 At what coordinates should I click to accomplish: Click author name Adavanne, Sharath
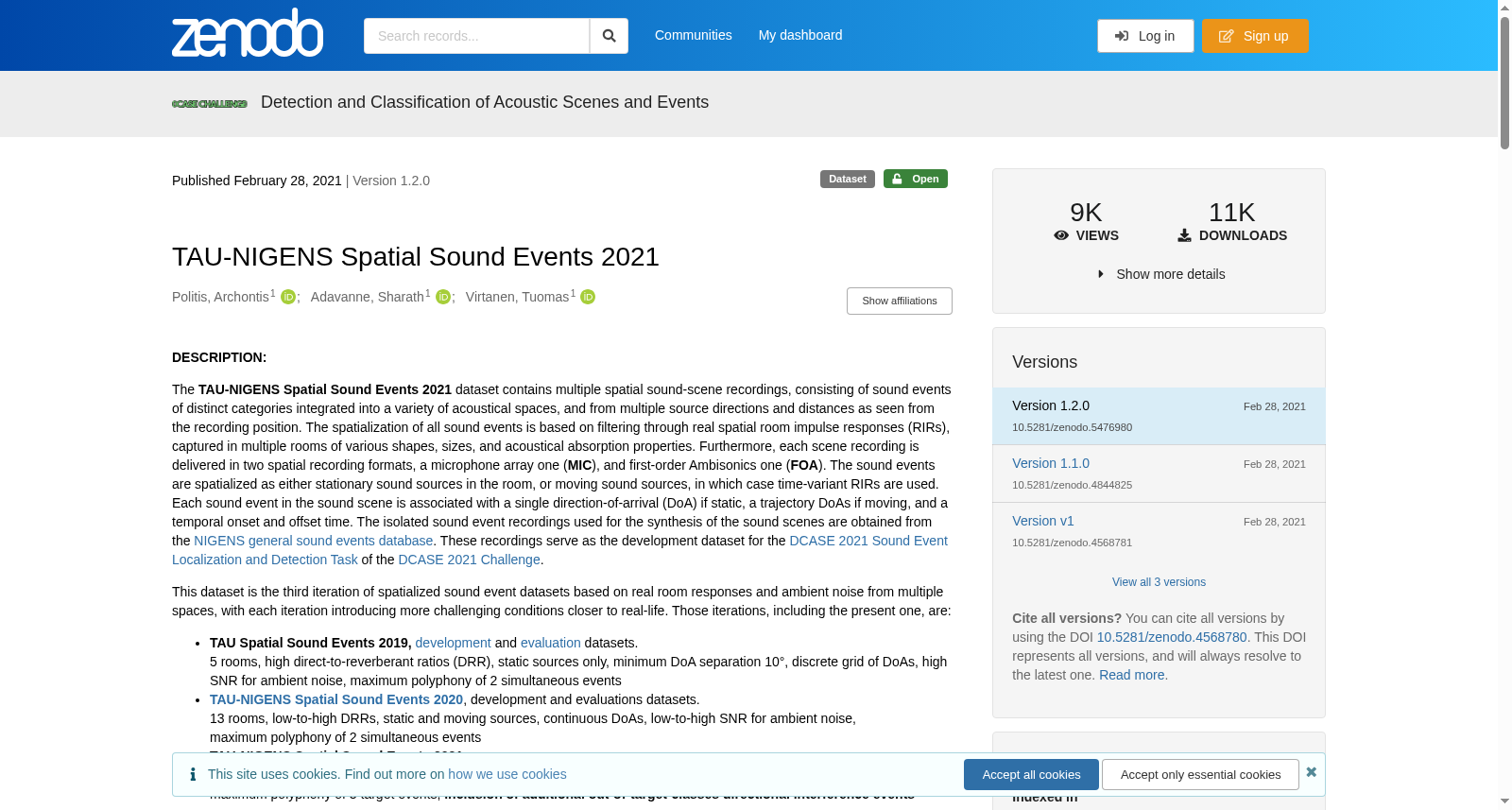pyautogui.click(x=368, y=297)
